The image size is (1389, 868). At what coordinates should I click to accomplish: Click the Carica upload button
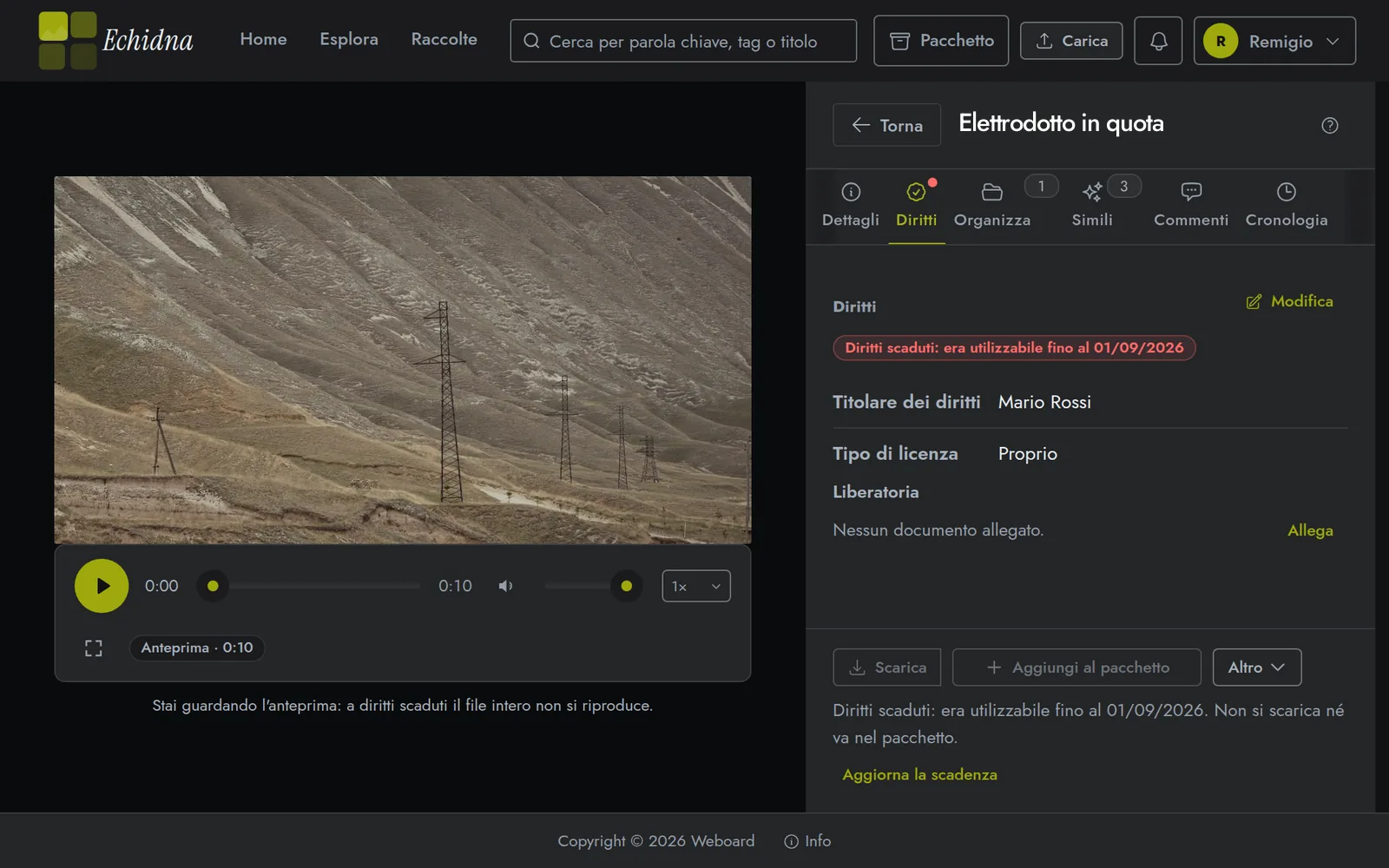(x=1071, y=41)
